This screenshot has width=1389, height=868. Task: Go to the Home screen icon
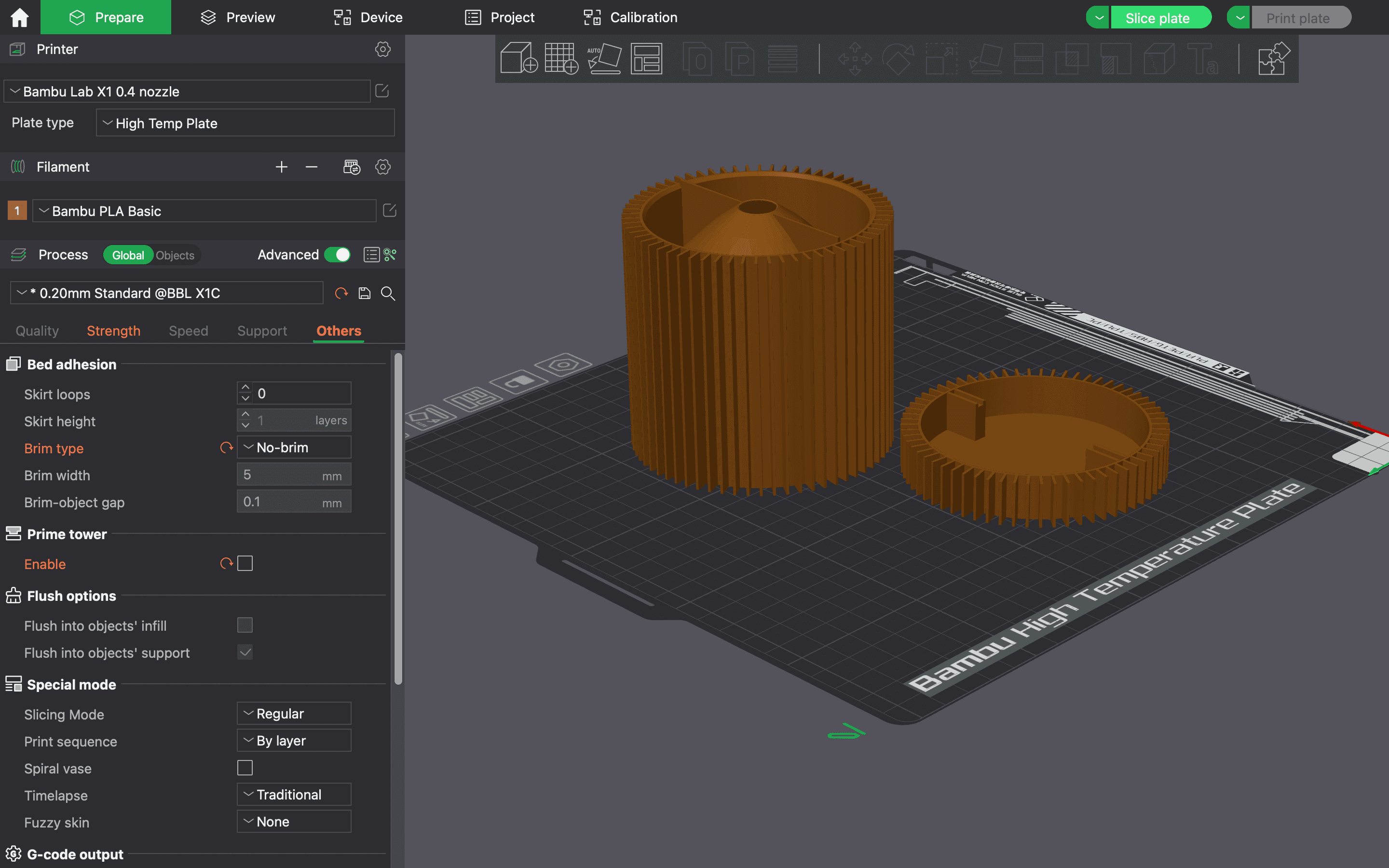click(x=19, y=17)
